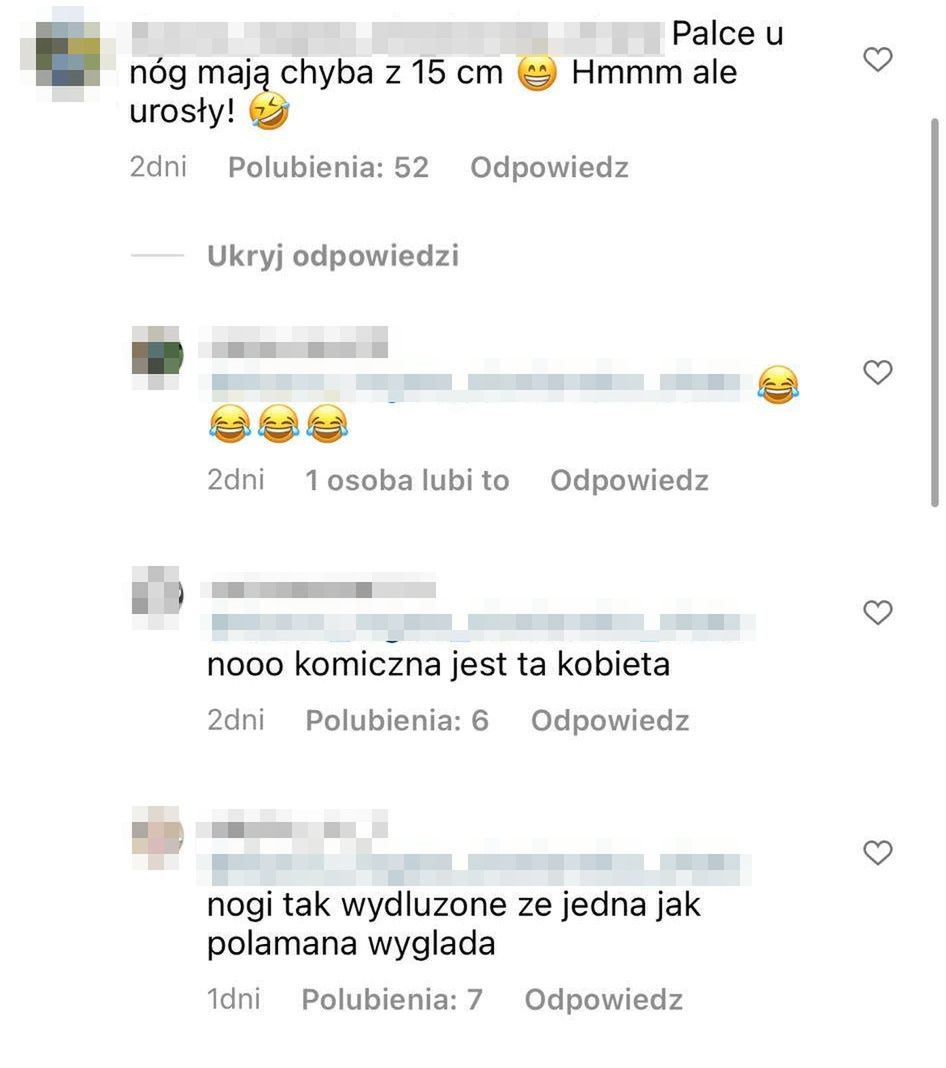Click the vertical scrollbar thumb
946x1068 pixels.
pos(934,312)
